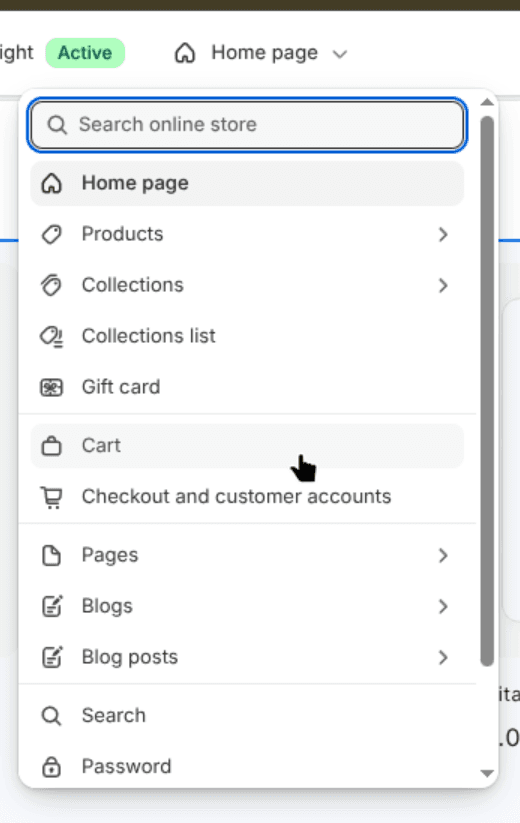The width and height of the screenshot is (520, 823).
Task: Click the Cart bag icon
Action: pyautogui.click(x=51, y=446)
